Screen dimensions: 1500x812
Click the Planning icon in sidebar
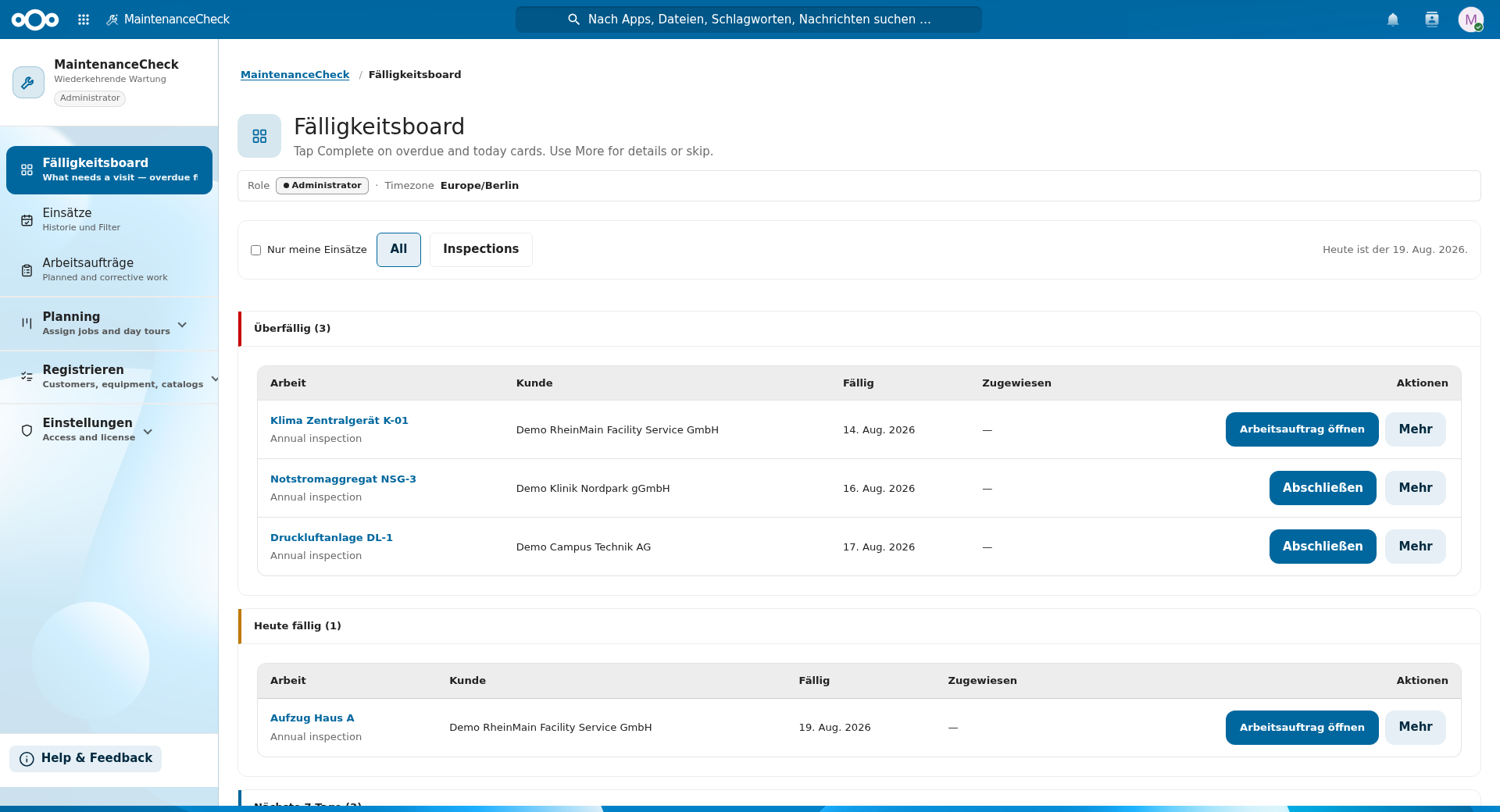[27, 323]
